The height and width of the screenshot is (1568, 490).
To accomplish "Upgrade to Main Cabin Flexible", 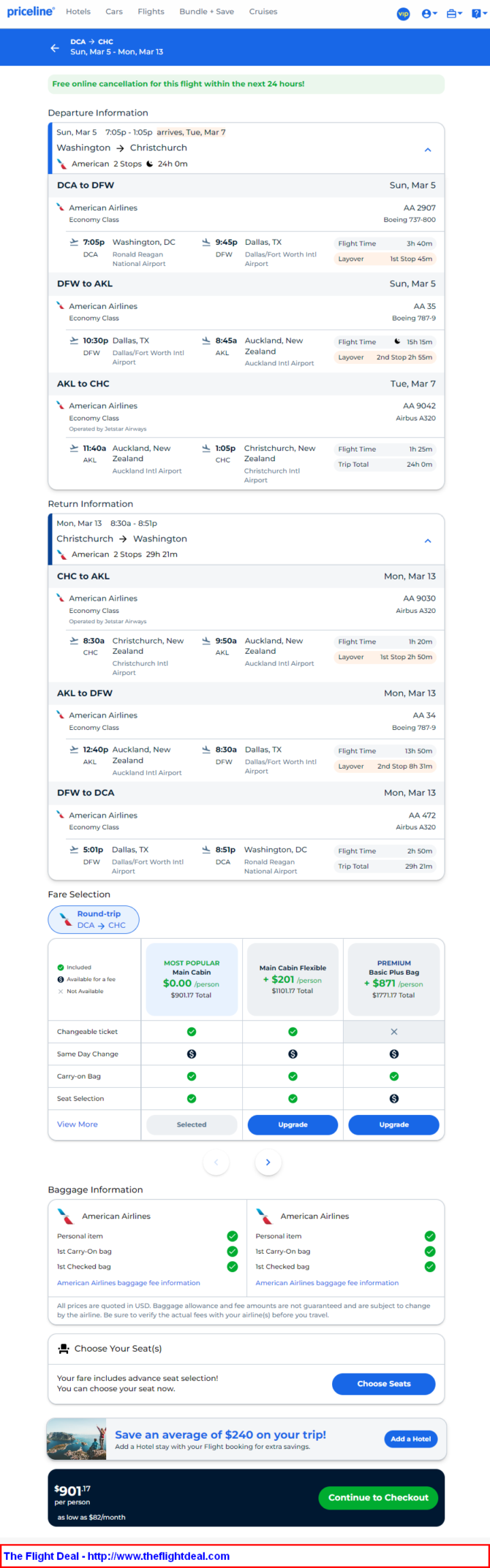I will (293, 1124).
